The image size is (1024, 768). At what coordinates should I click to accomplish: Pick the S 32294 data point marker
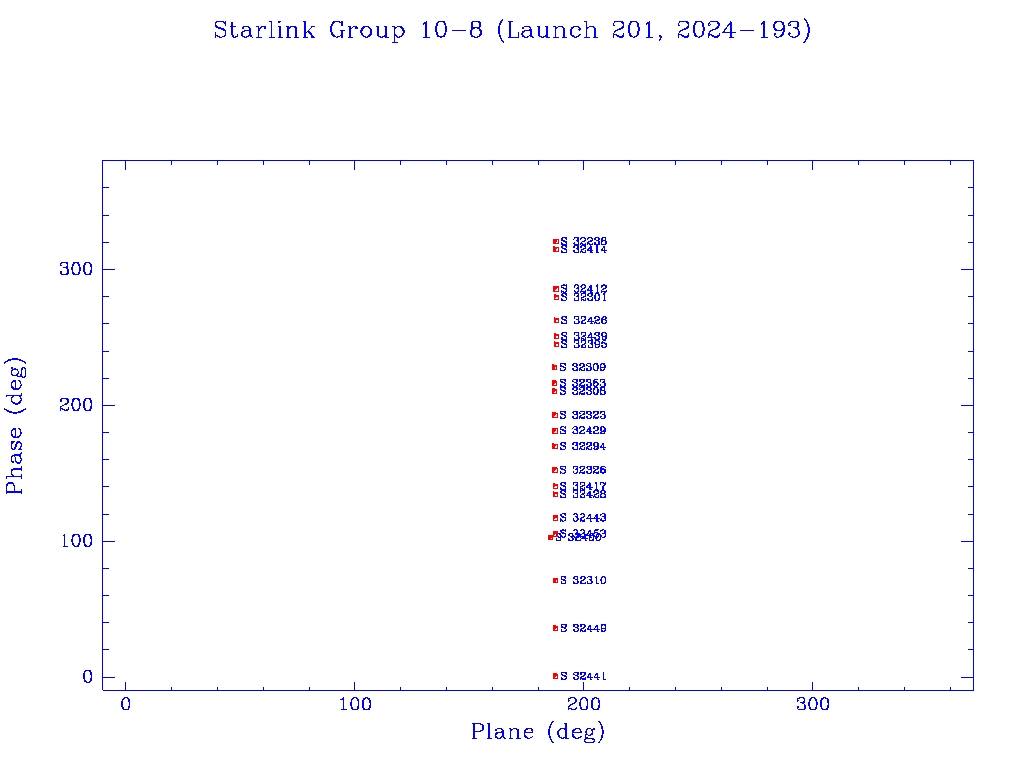click(x=554, y=446)
